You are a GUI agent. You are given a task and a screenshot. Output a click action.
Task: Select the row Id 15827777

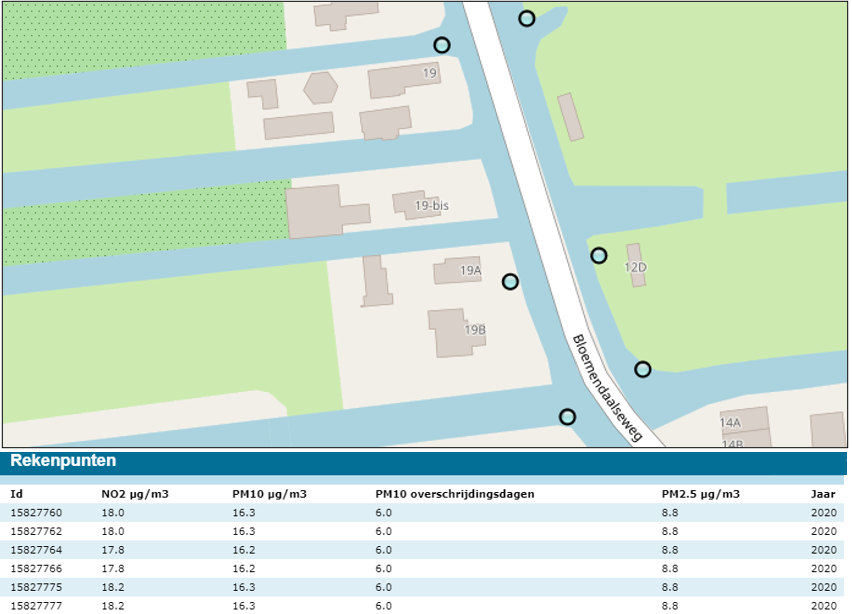(x=422, y=605)
